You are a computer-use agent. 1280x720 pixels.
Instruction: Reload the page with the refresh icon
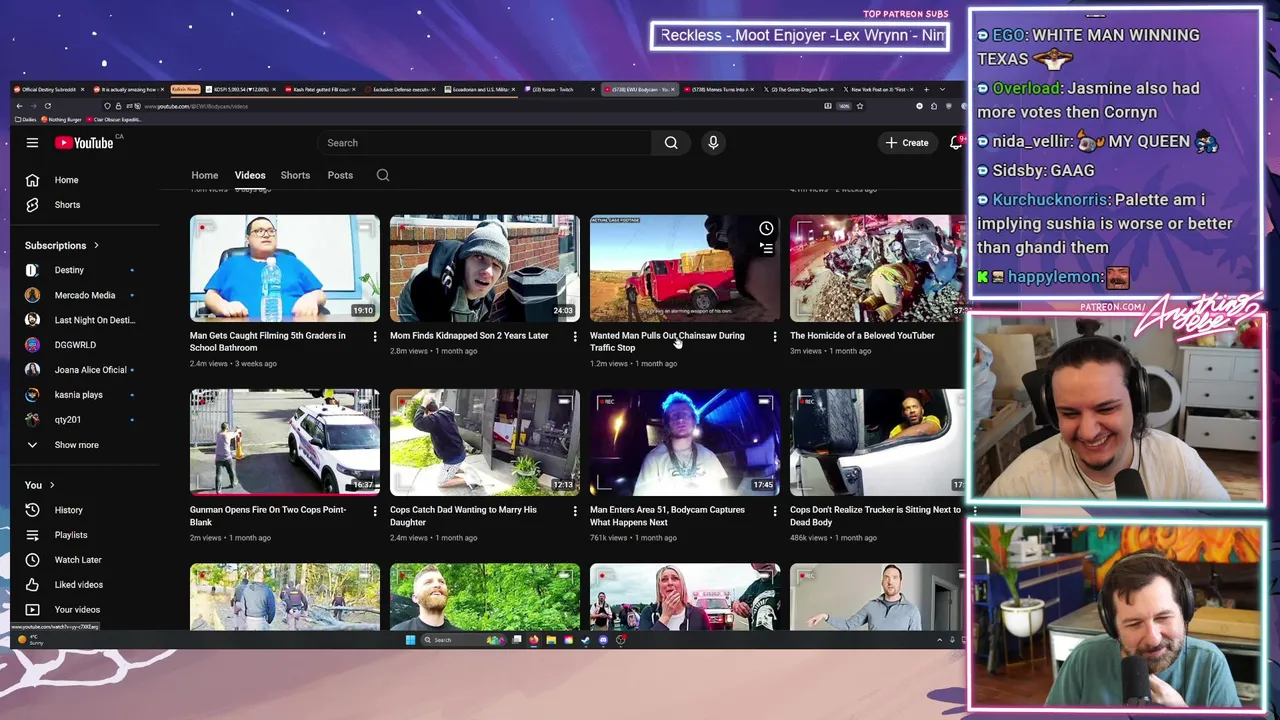pyautogui.click(x=47, y=106)
